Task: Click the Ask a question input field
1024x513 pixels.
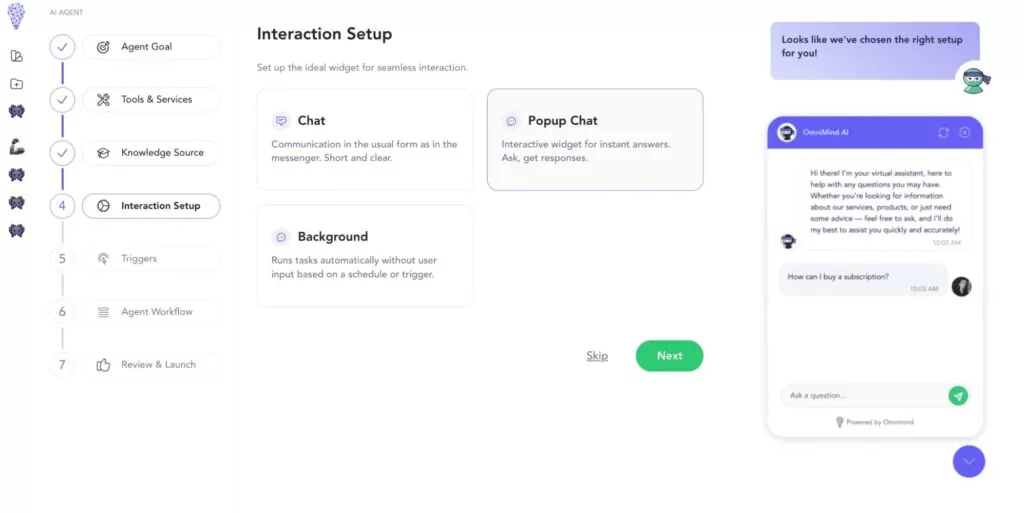Action: [x=862, y=395]
